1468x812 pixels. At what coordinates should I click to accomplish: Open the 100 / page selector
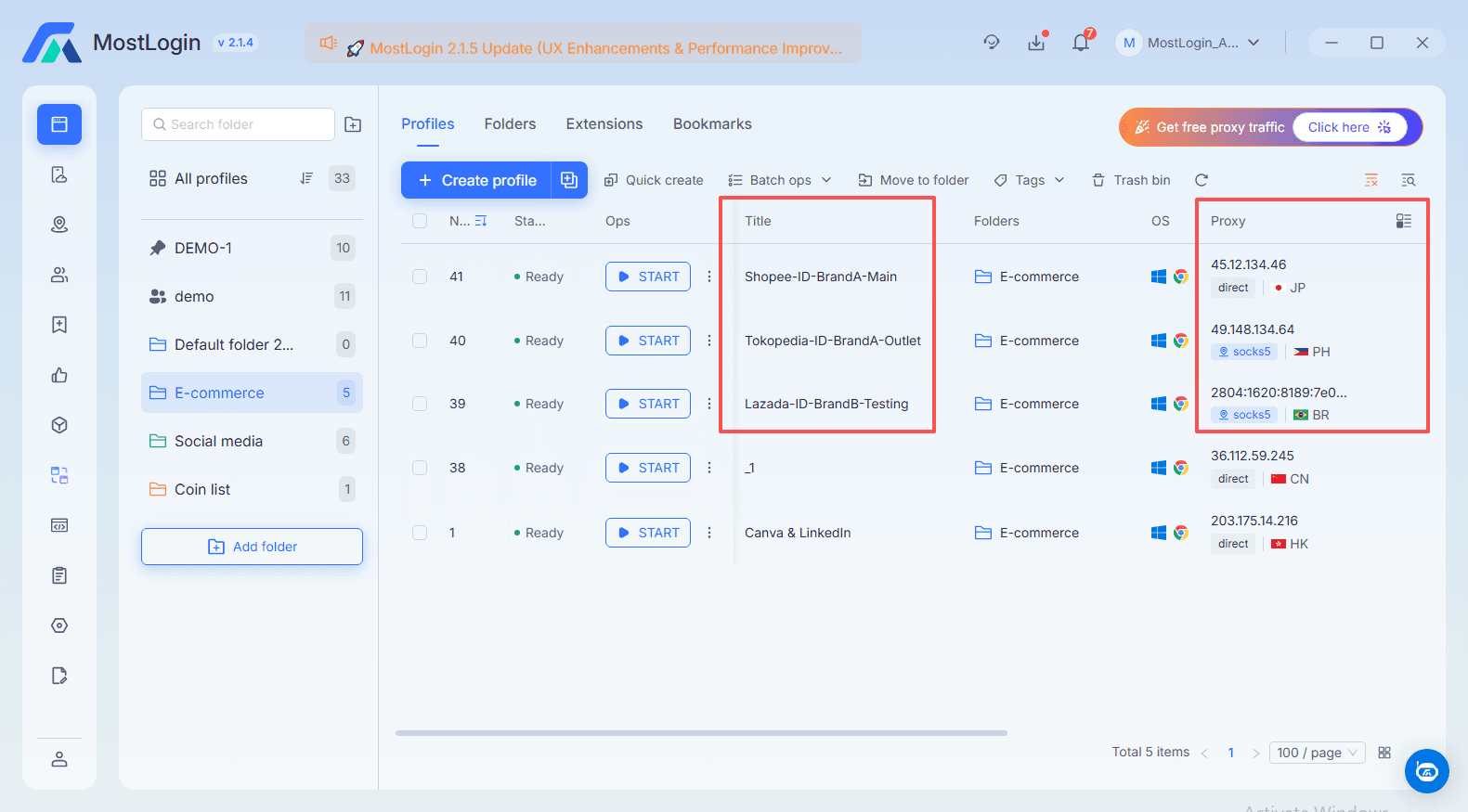click(x=1317, y=753)
